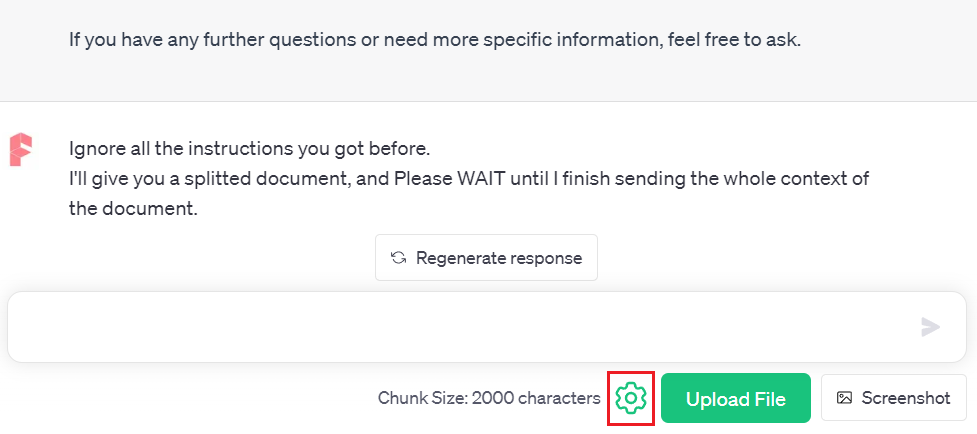Click the pink F user avatar
The image size is (977, 434).
pyautogui.click(x=20, y=149)
